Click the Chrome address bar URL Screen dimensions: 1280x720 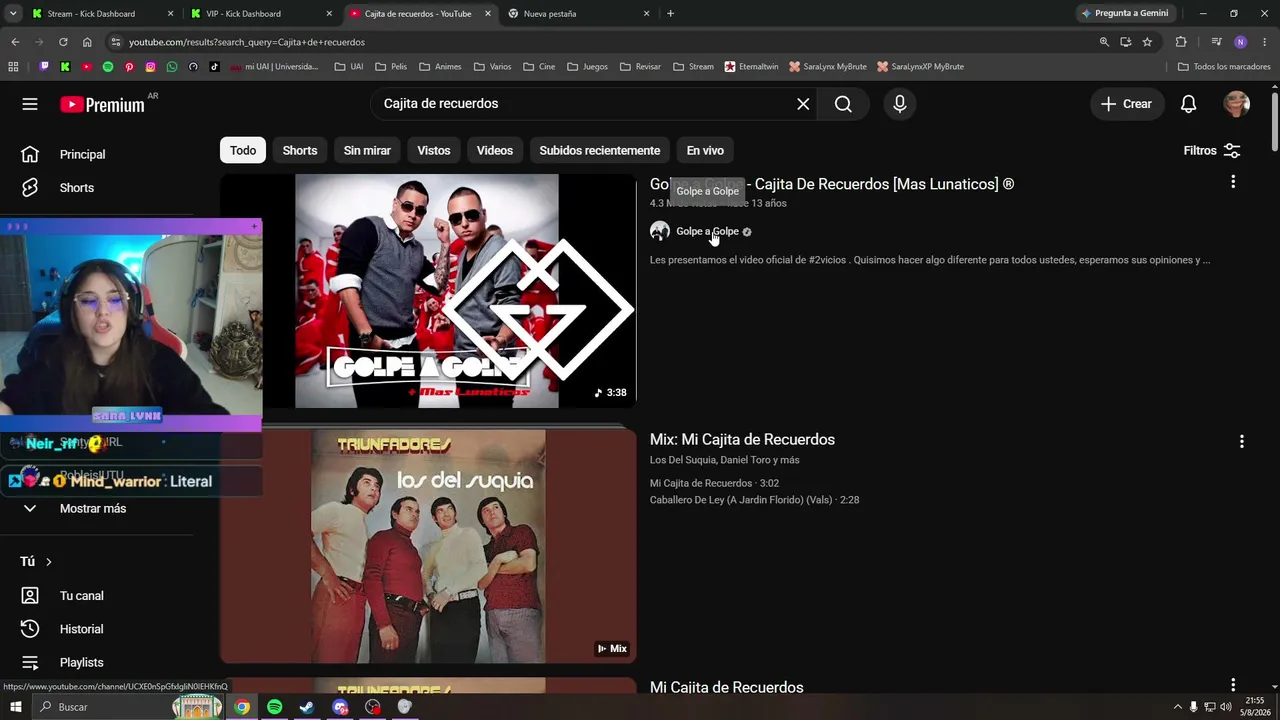(x=247, y=42)
